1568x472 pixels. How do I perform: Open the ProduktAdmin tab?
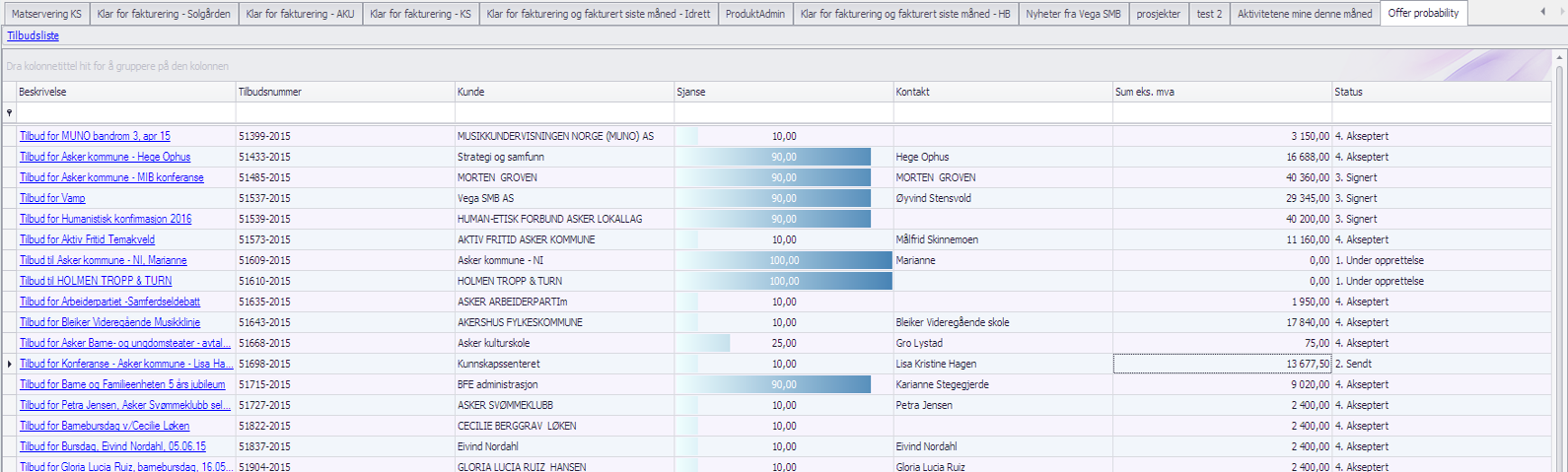coord(754,14)
